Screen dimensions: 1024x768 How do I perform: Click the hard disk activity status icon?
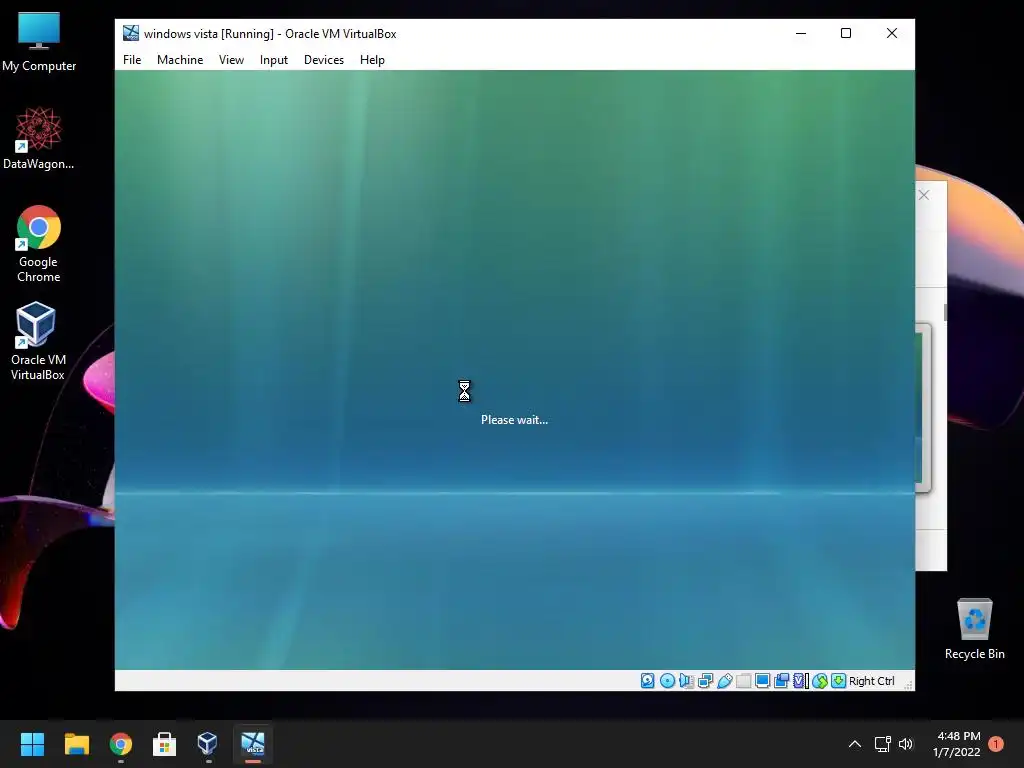coord(647,681)
